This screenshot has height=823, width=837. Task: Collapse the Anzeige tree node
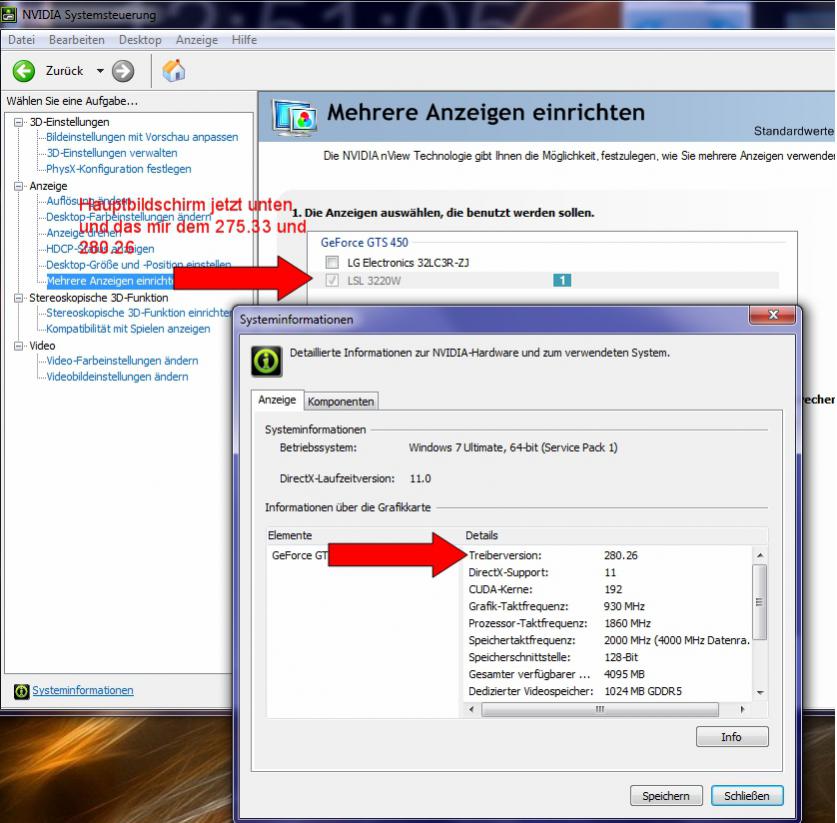(x=19, y=186)
